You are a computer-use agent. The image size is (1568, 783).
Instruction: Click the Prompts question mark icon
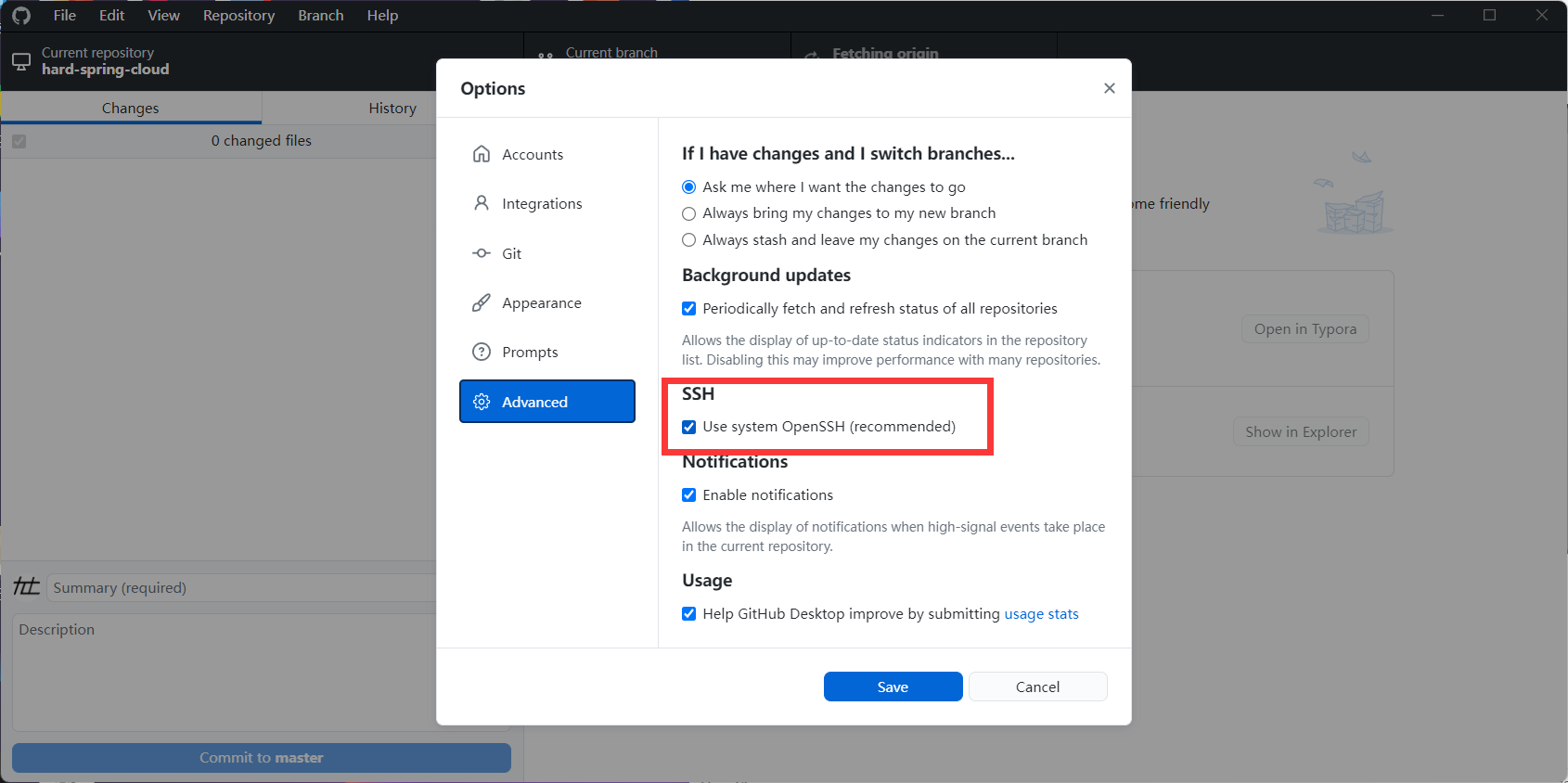[x=481, y=352]
